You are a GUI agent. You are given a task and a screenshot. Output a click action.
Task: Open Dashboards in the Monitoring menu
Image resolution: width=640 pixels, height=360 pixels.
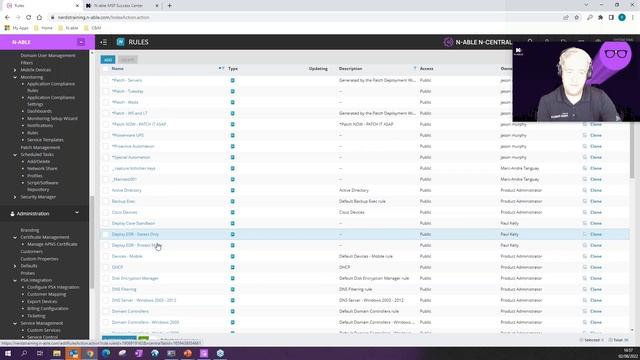pos(39,111)
